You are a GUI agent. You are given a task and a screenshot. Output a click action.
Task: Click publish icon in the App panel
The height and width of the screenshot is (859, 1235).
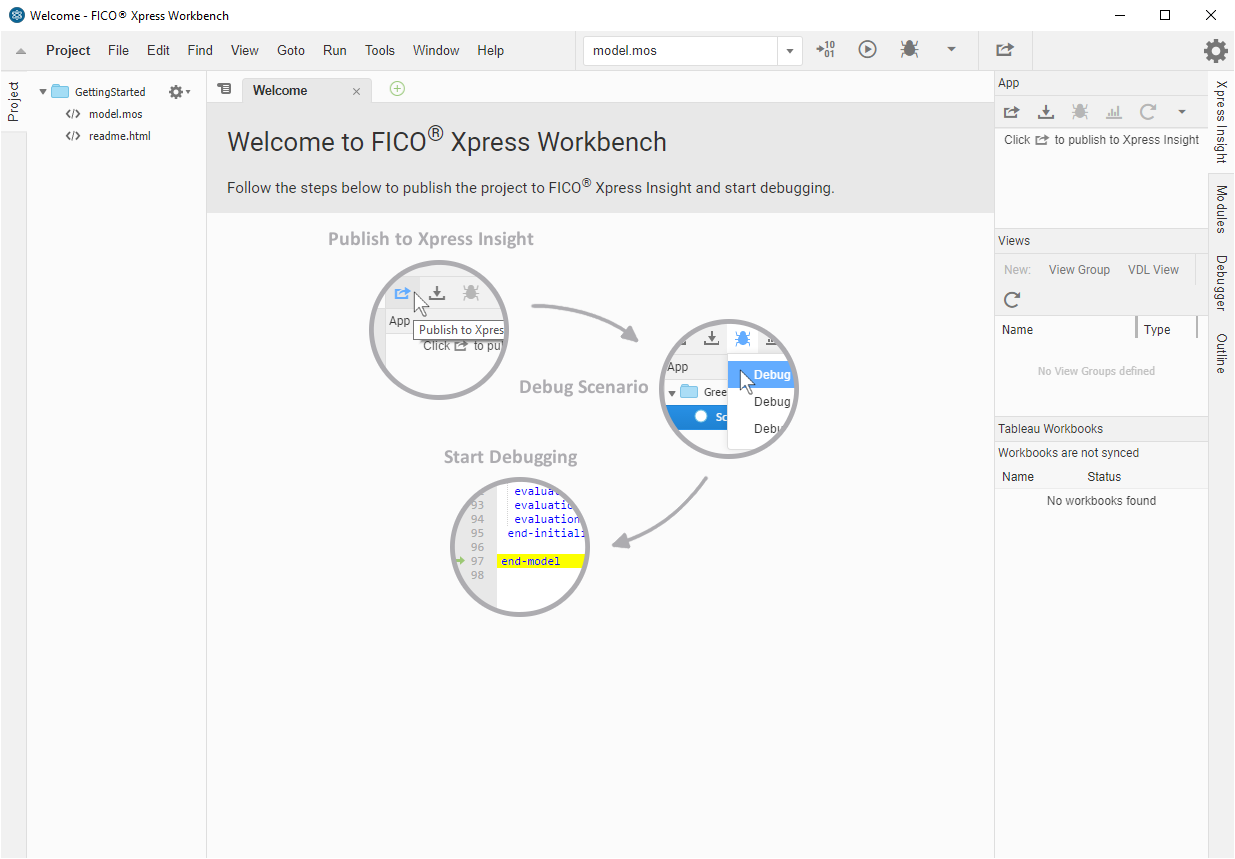1011,112
